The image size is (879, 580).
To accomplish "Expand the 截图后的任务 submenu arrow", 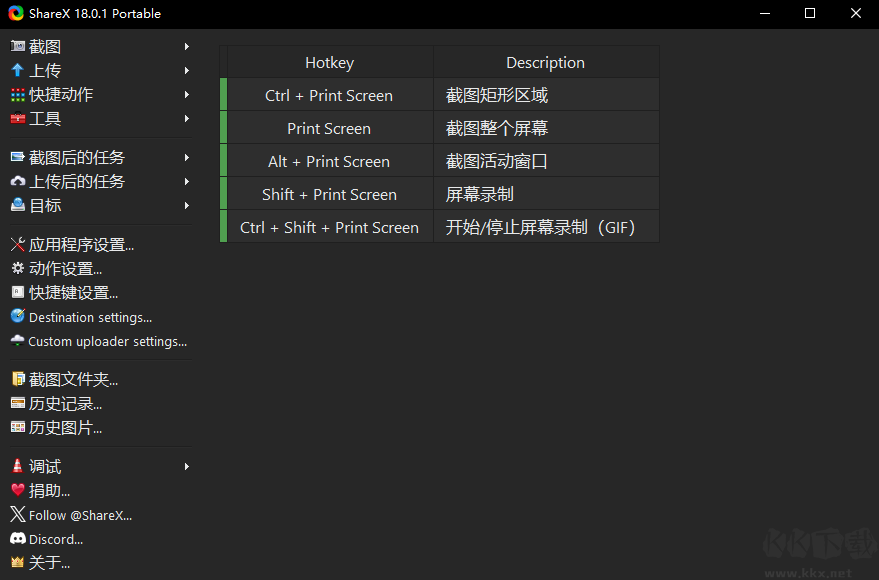I will 187,157.
